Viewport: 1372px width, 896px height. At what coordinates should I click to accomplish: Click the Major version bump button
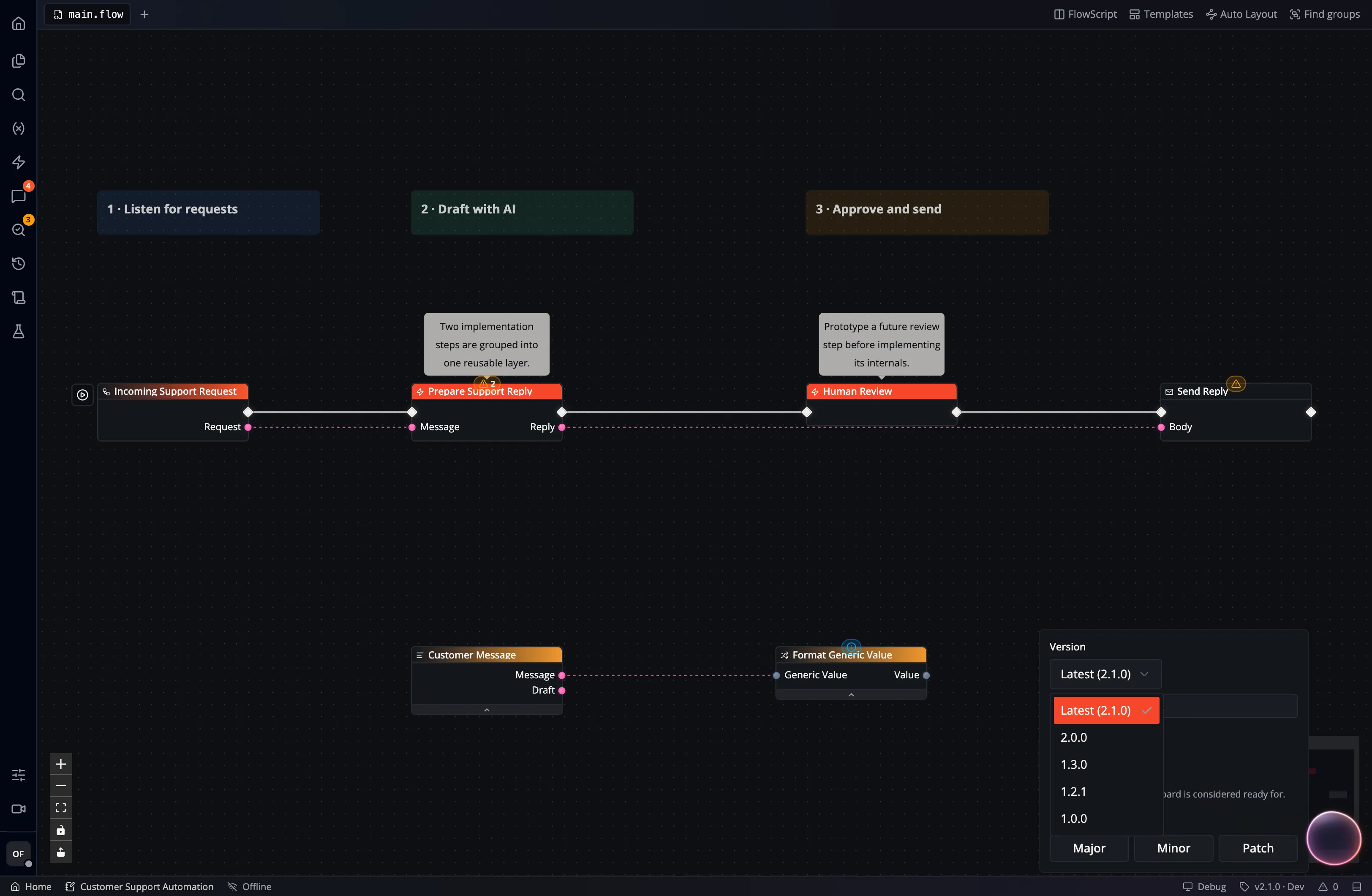click(x=1089, y=848)
